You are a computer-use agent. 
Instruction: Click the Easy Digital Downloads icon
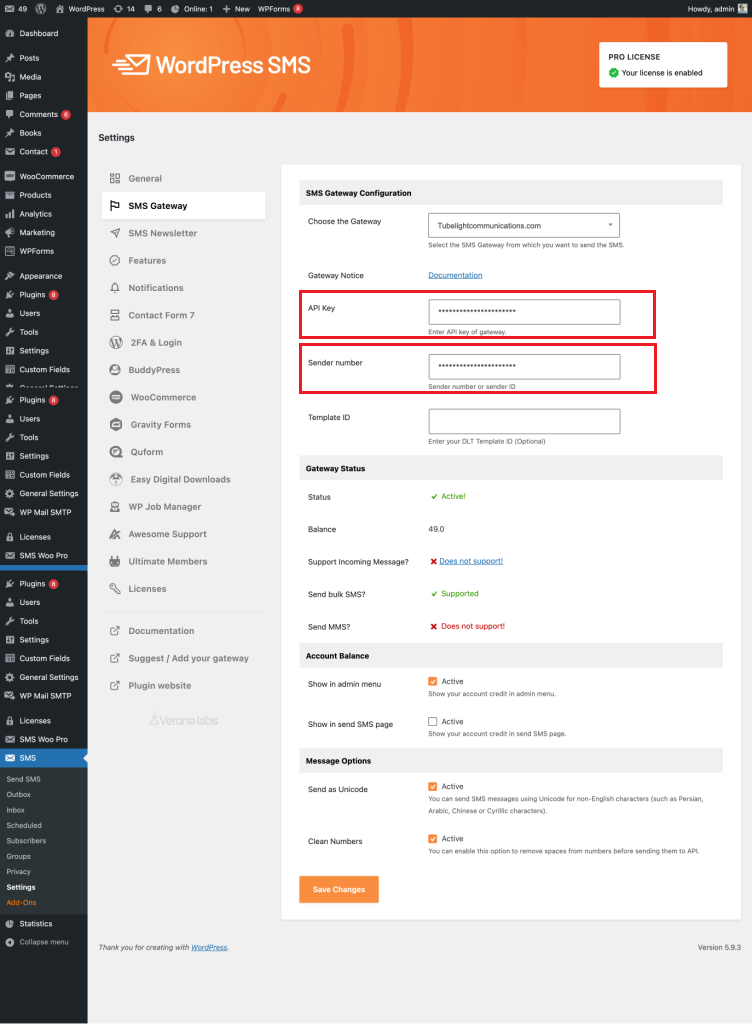[x=116, y=479]
